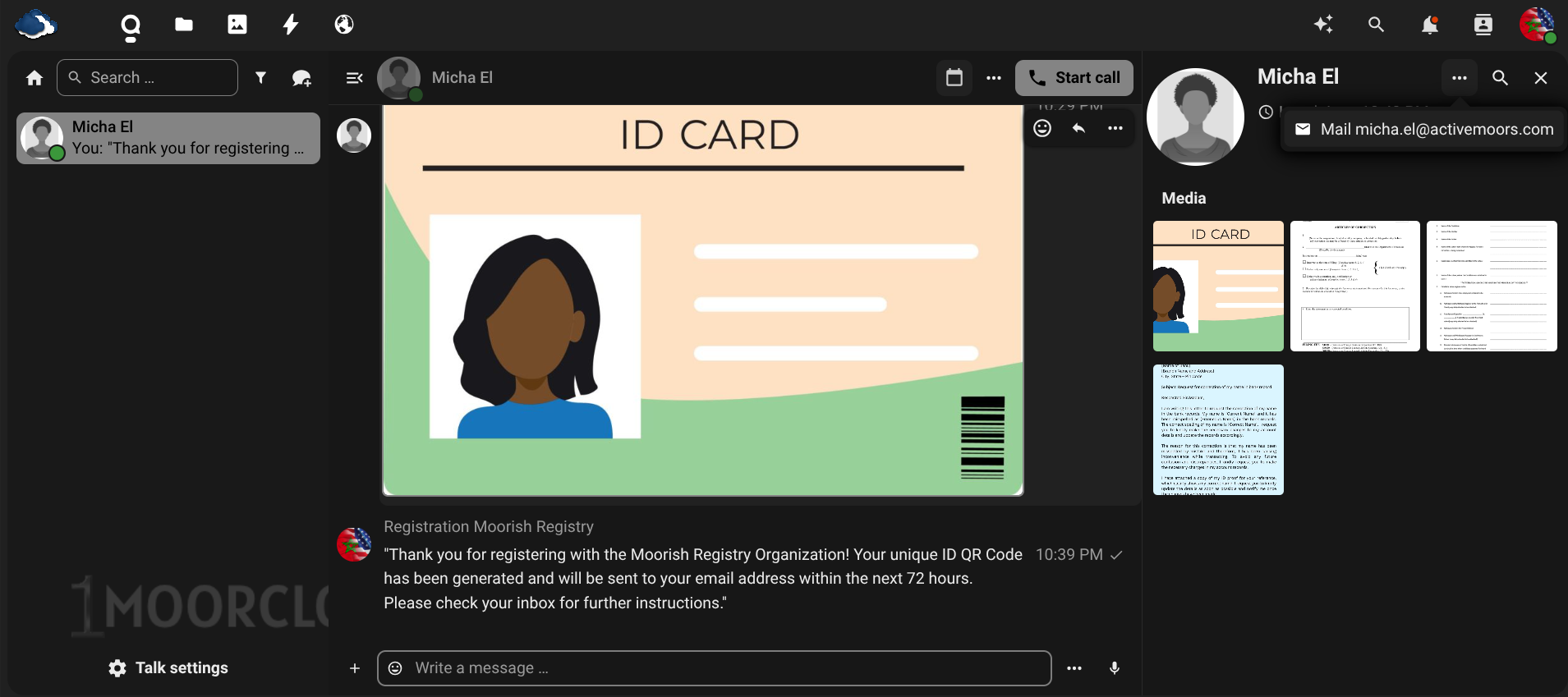The image size is (1568, 697).
Task: Open conversation filter dropdown
Action: click(260, 78)
